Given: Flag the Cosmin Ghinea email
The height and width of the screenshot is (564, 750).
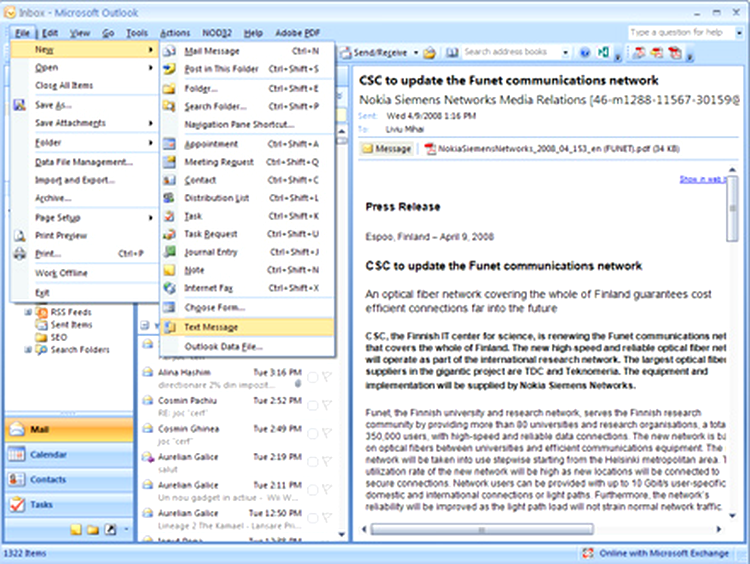Looking at the screenshot, I should [x=327, y=434].
